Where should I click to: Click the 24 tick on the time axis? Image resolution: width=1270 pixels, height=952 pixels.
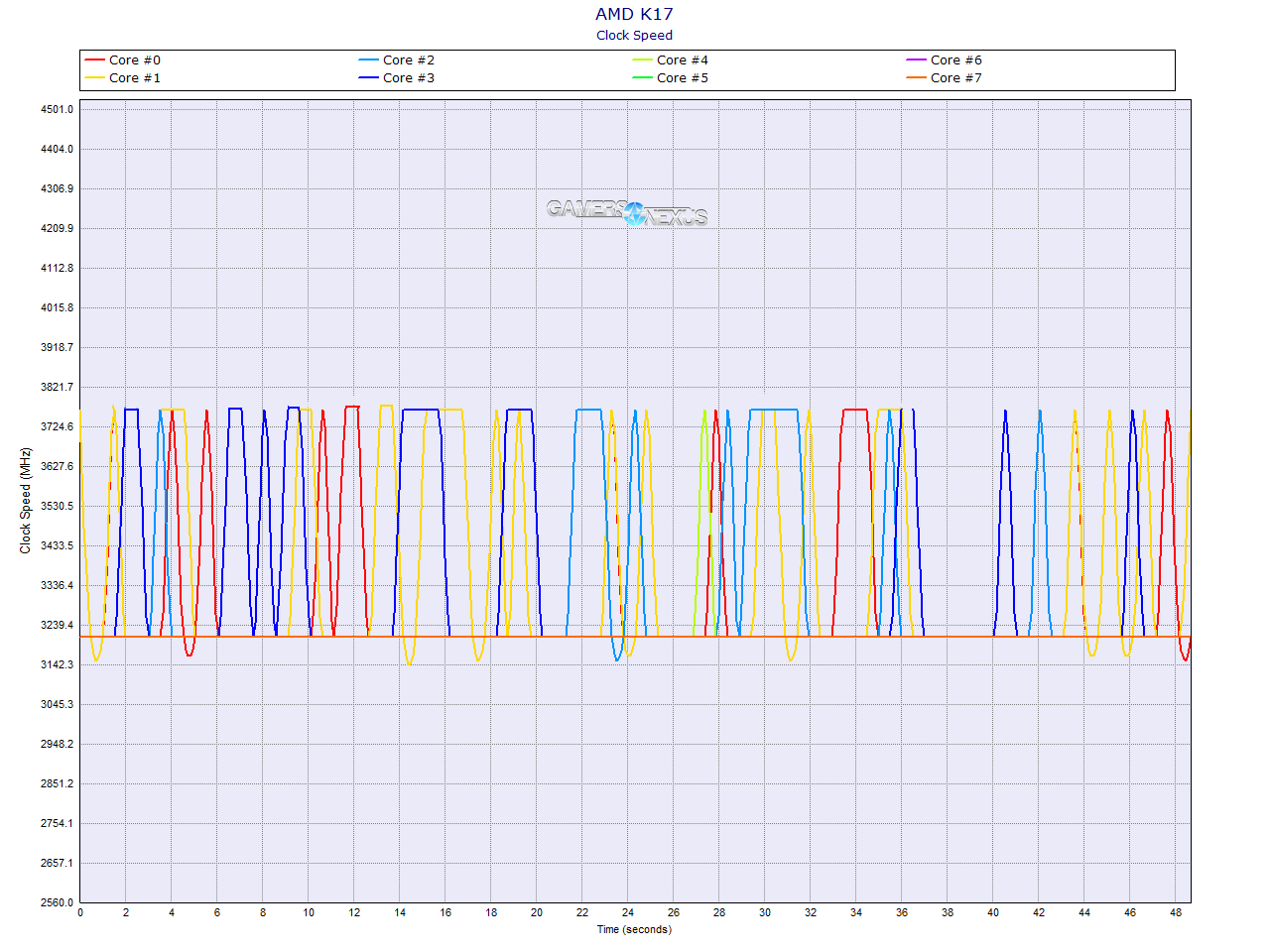point(628,913)
